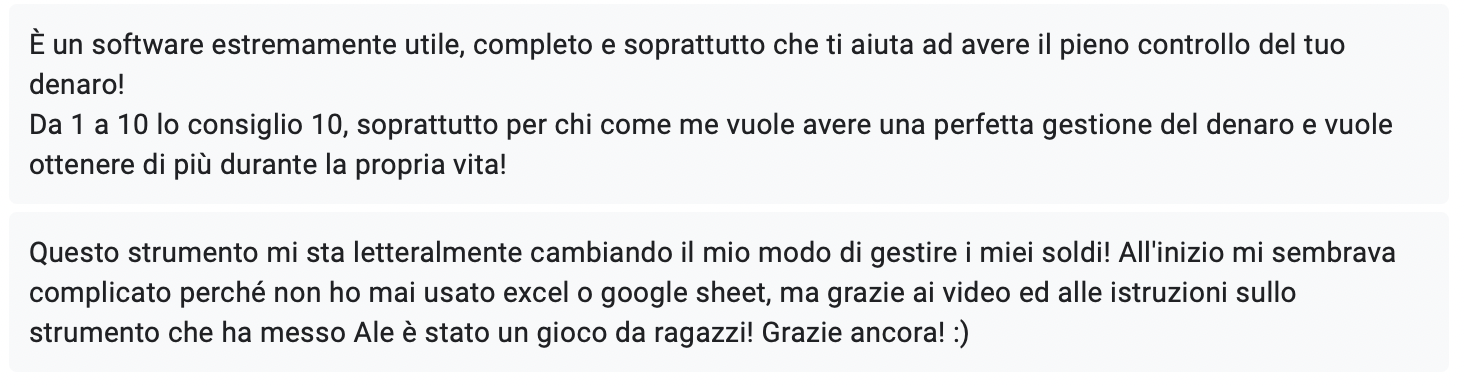Click the words "google sheet" in second review
This screenshot has height=386, width=1464.
694,294
